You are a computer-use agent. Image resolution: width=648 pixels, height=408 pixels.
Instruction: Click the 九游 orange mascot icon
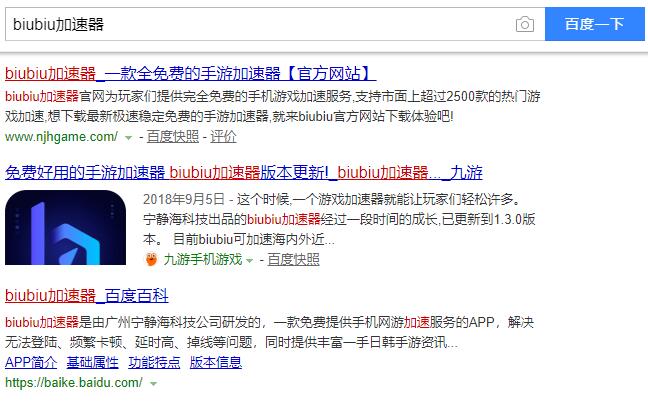click(151, 260)
